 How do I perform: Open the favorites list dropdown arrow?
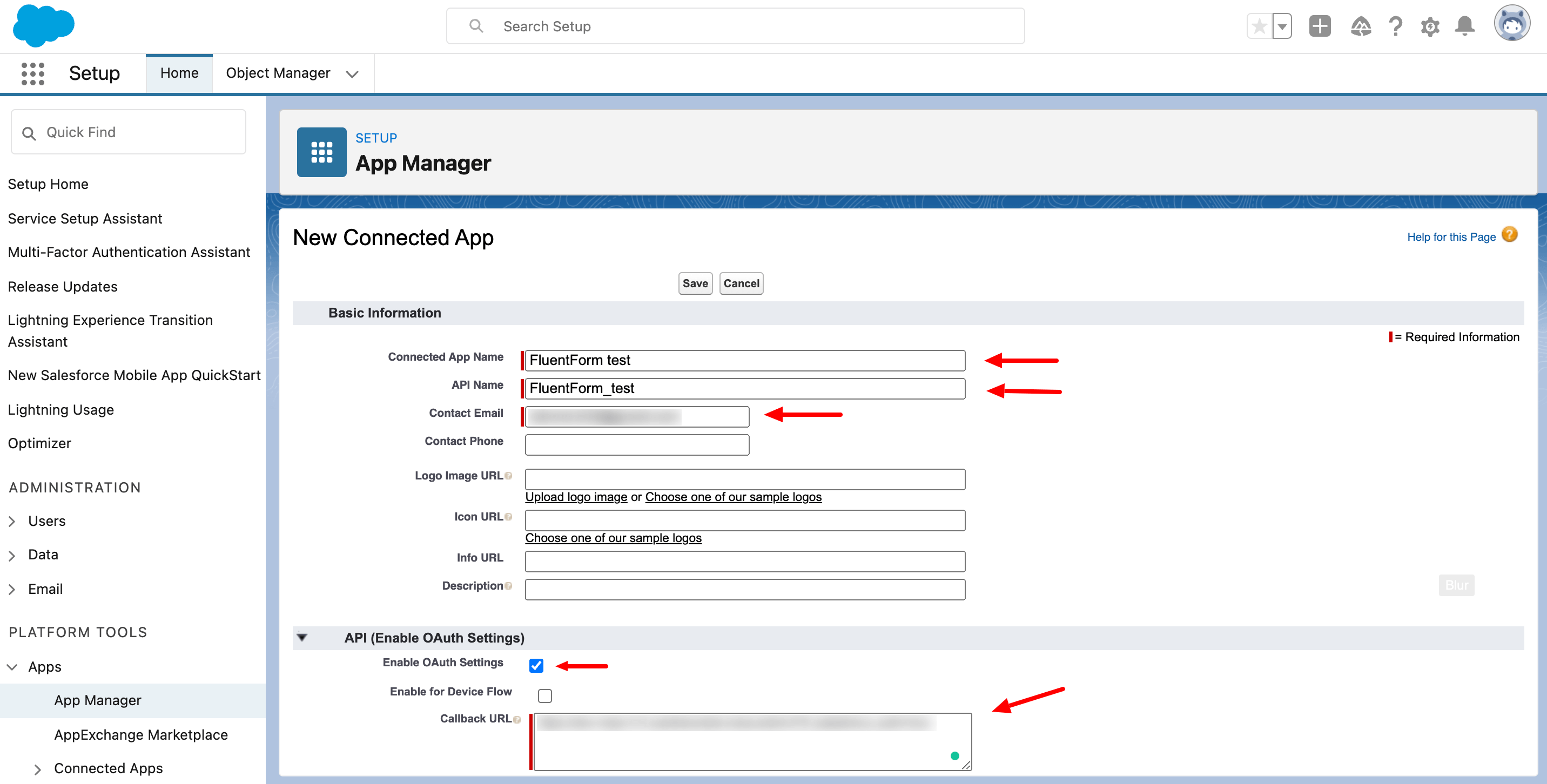[x=1282, y=26]
